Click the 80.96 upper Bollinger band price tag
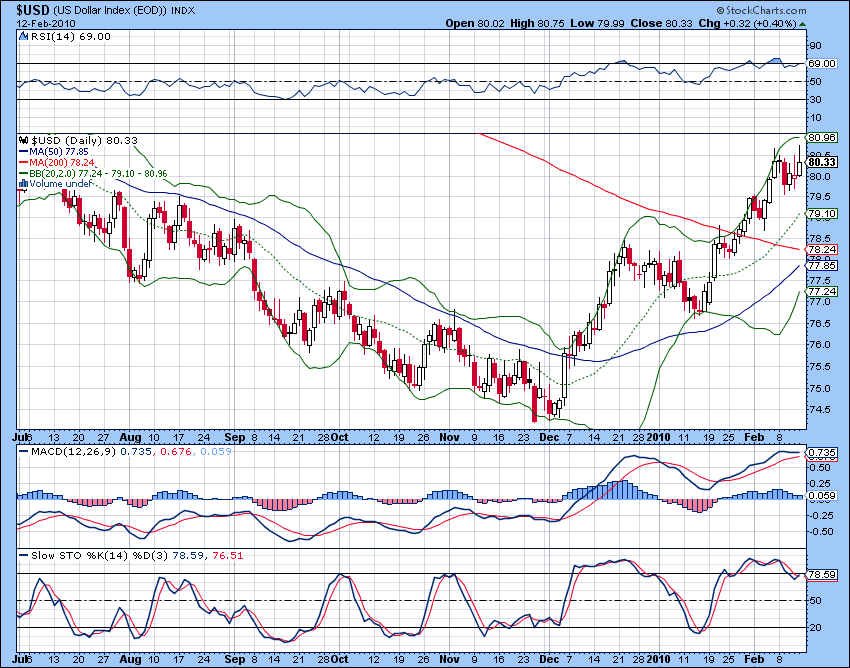Viewport: 850px width, 668px height. (x=822, y=138)
